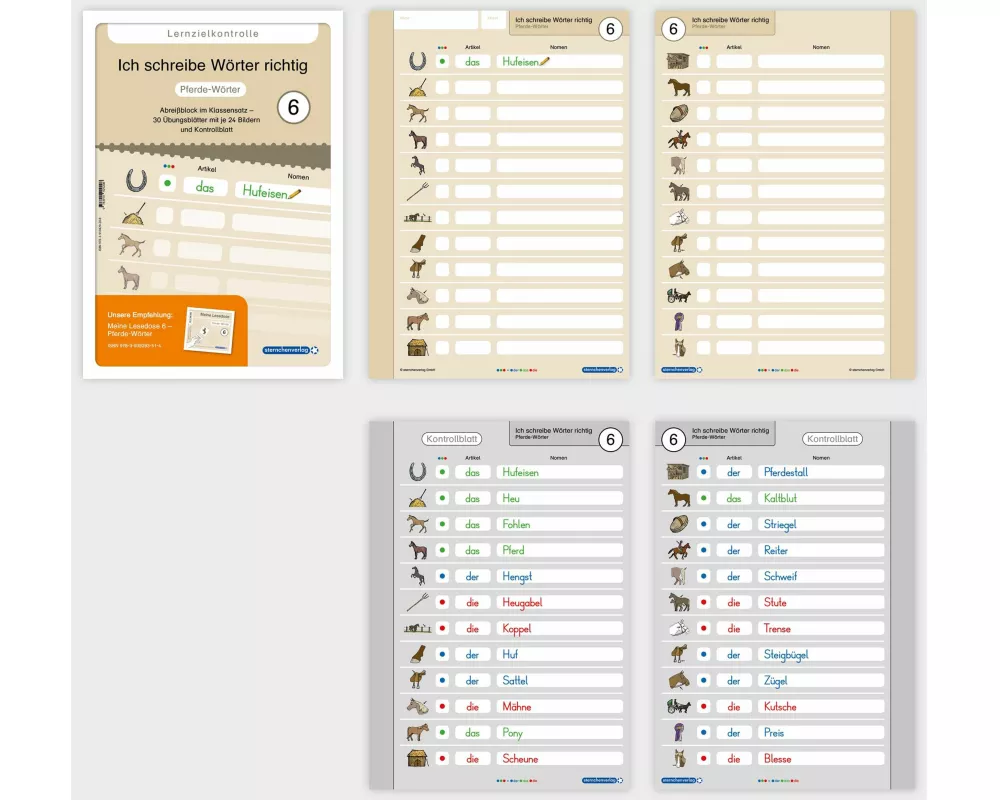Select the rider picture next to 'Reiter'
Viewport: 1000px width, 800px height.
coord(678,550)
